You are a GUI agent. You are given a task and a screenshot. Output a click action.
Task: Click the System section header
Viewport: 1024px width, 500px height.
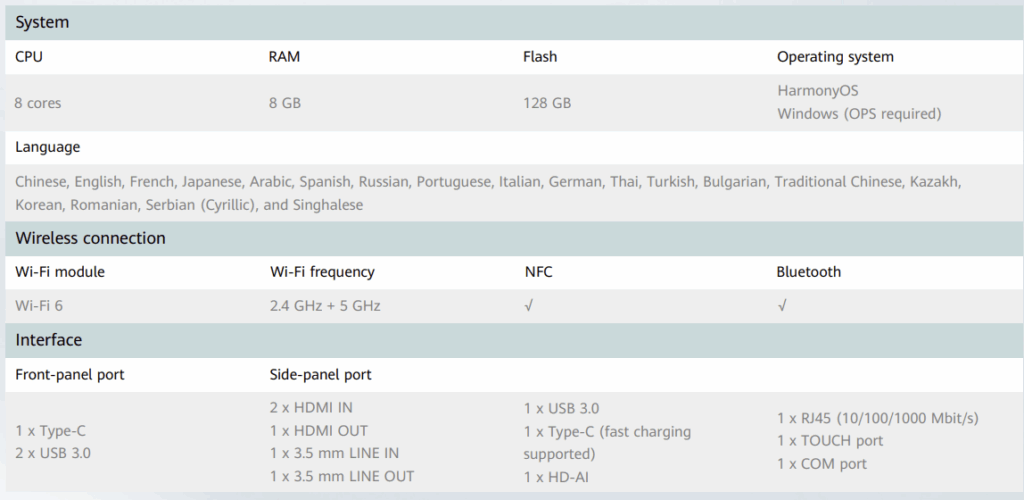tap(42, 22)
